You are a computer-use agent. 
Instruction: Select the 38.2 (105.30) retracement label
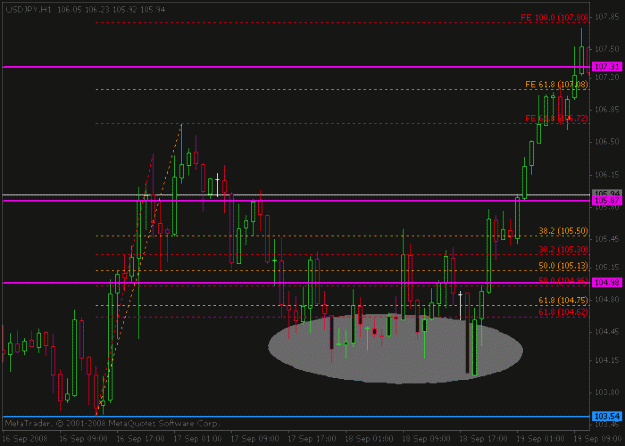click(563, 250)
